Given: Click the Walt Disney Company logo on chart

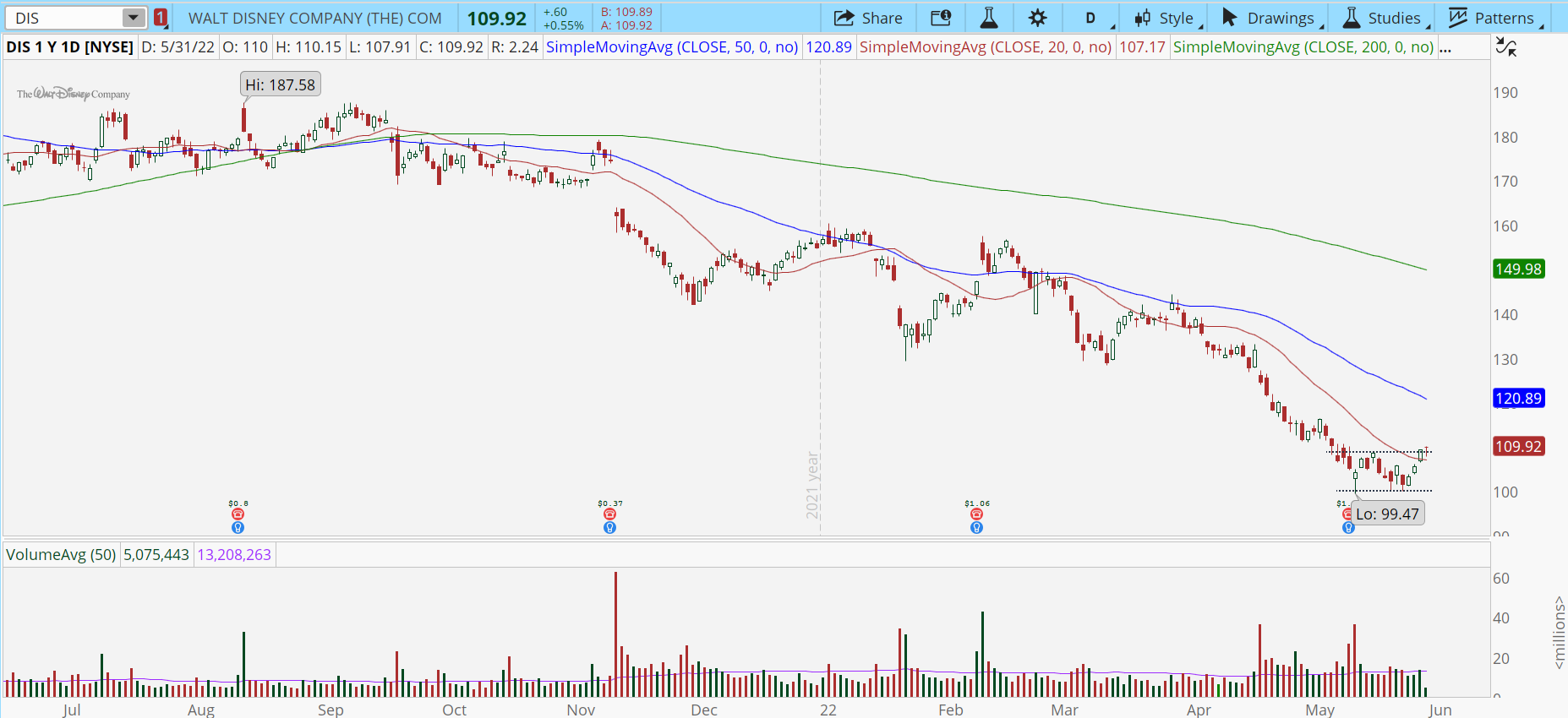Looking at the screenshot, I should (74, 94).
